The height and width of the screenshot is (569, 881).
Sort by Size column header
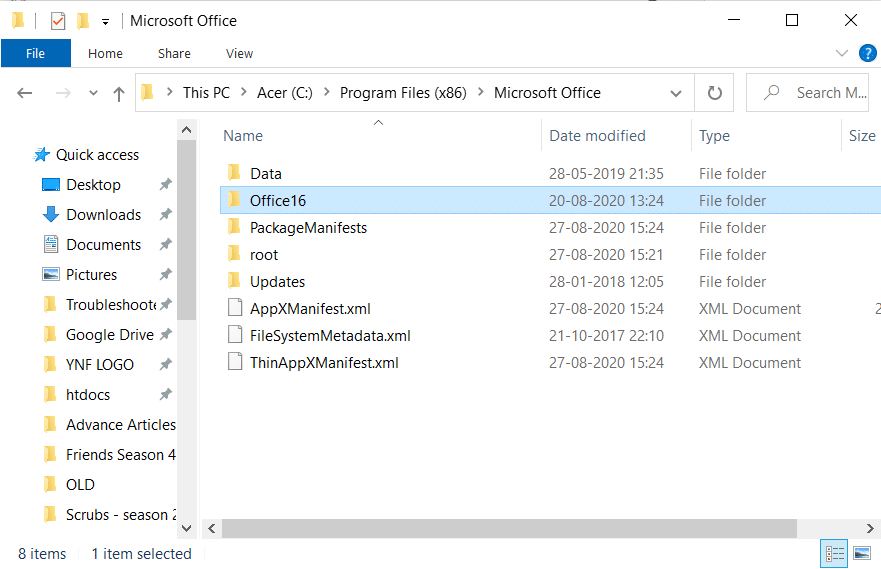(x=862, y=136)
